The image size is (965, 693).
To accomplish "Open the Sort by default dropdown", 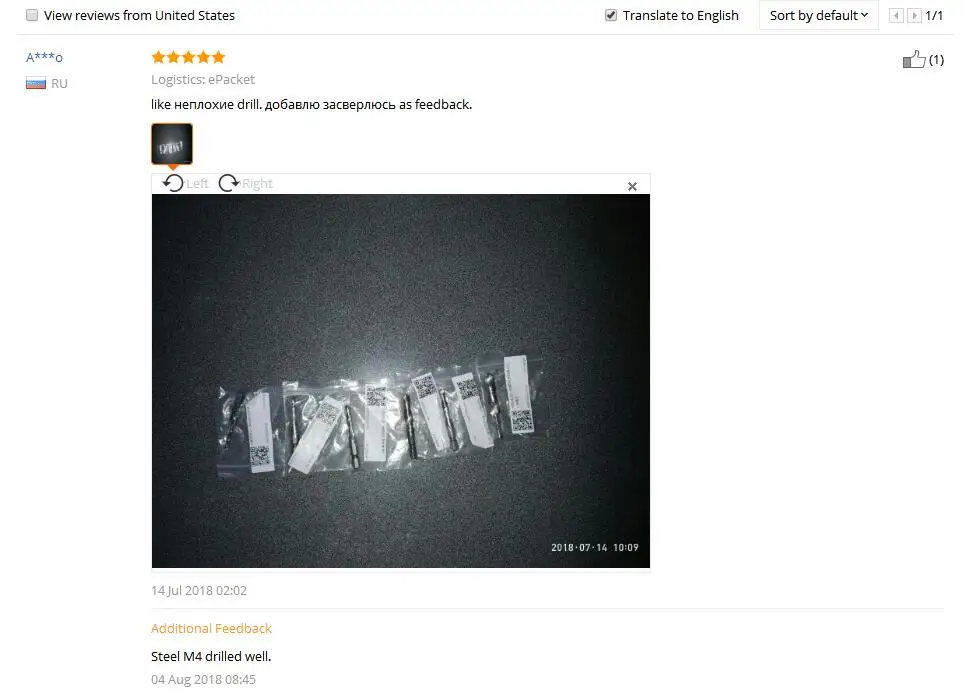I will (x=819, y=15).
